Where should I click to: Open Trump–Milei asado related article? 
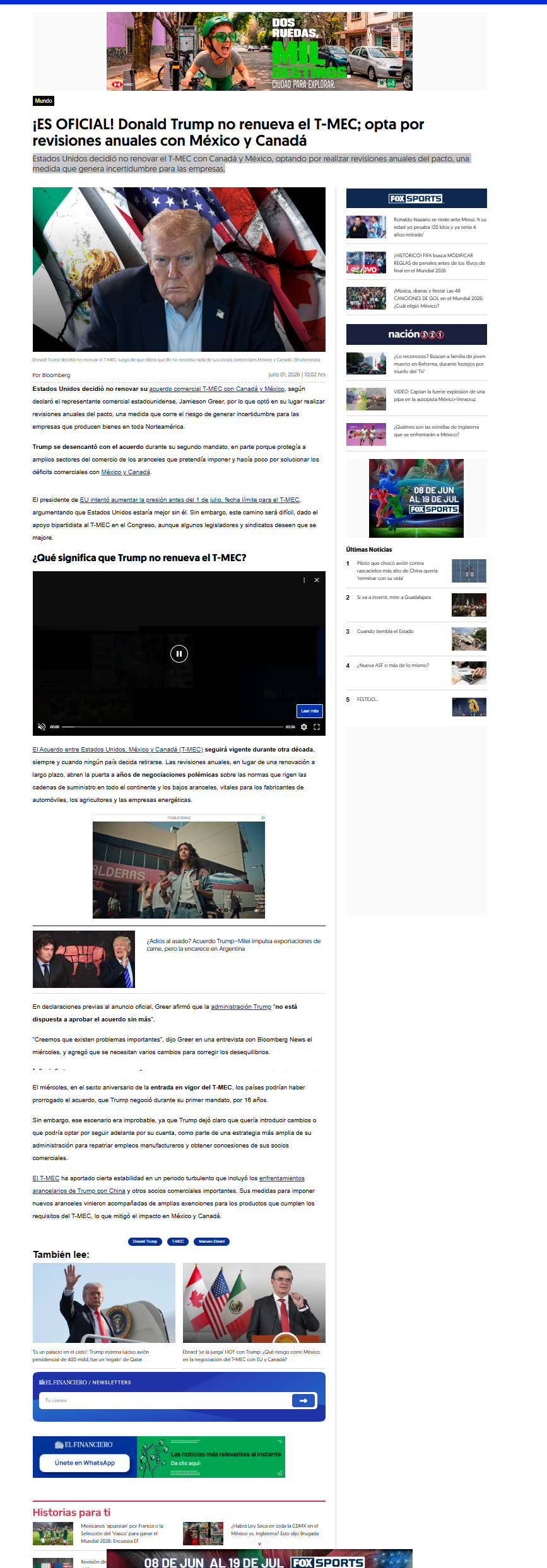tap(233, 945)
